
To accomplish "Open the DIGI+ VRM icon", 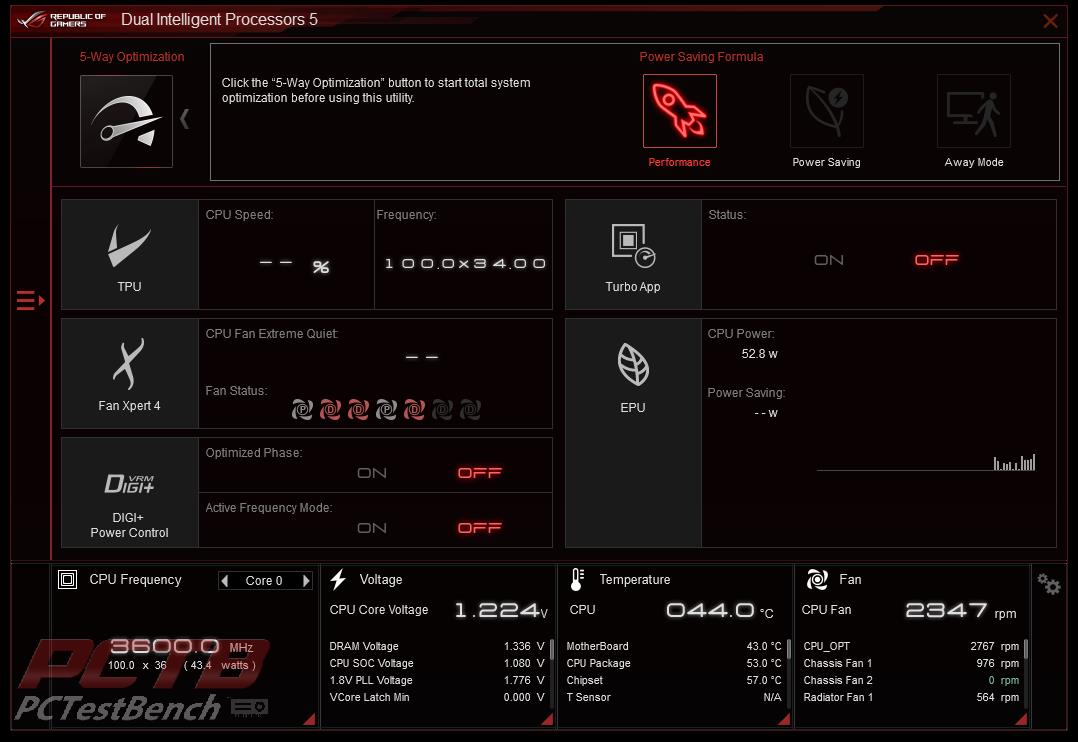I will pos(129,483).
